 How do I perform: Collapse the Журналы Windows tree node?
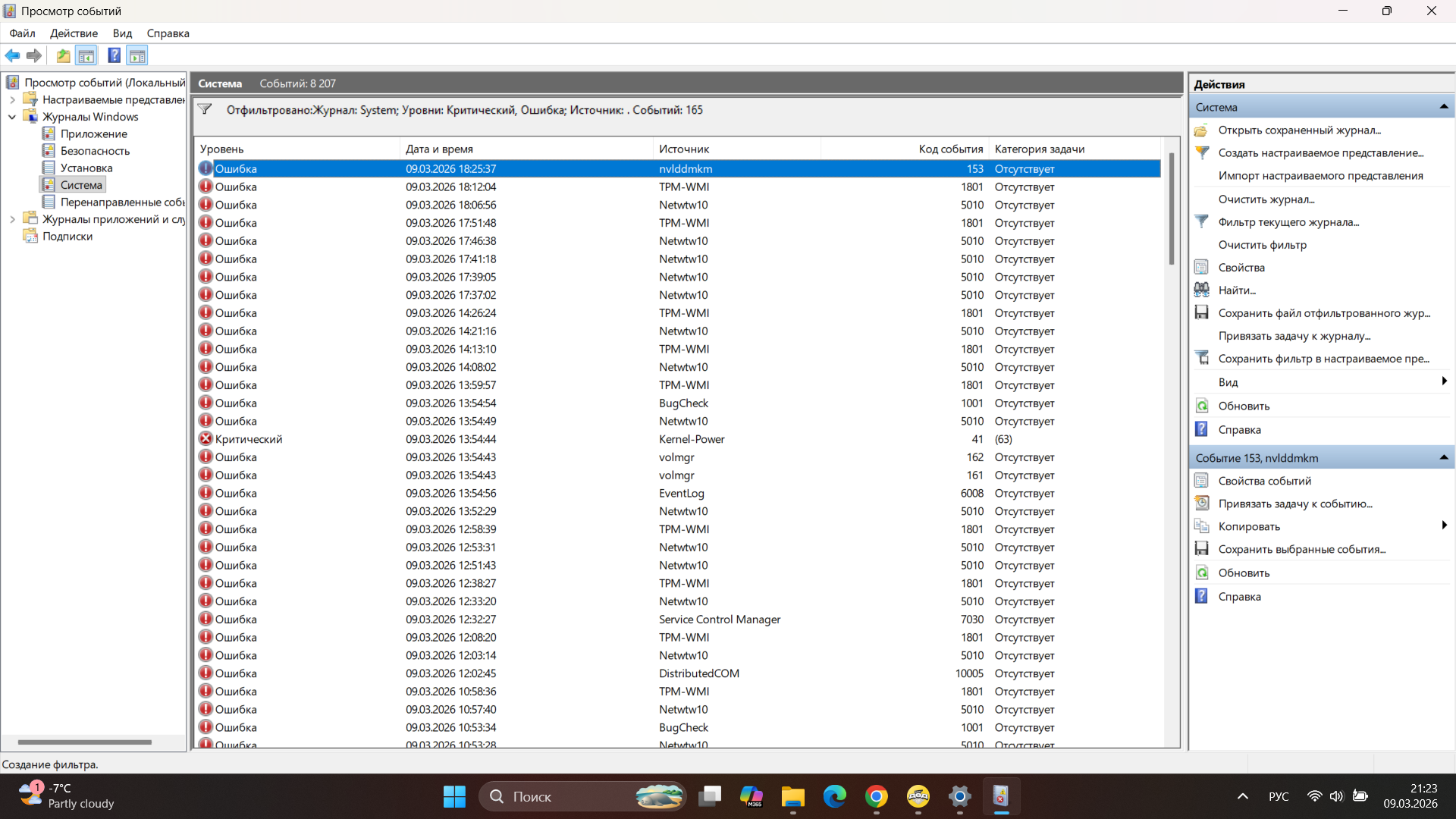[12, 117]
